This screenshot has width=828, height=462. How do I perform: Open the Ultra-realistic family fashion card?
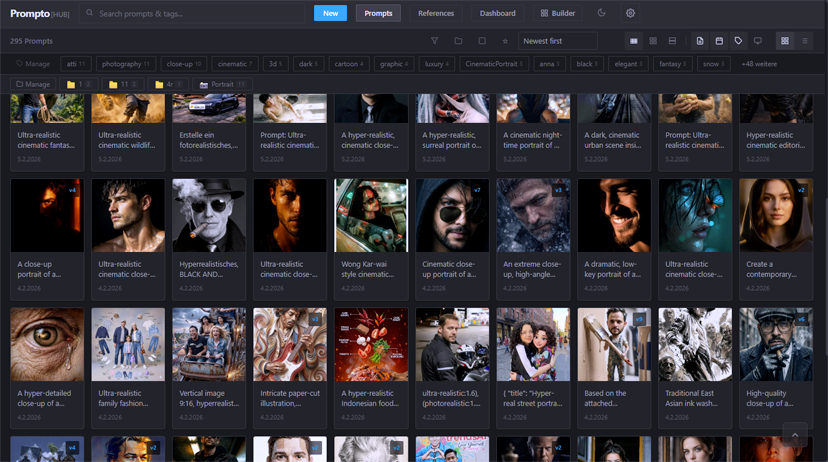[x=128, y=368]
